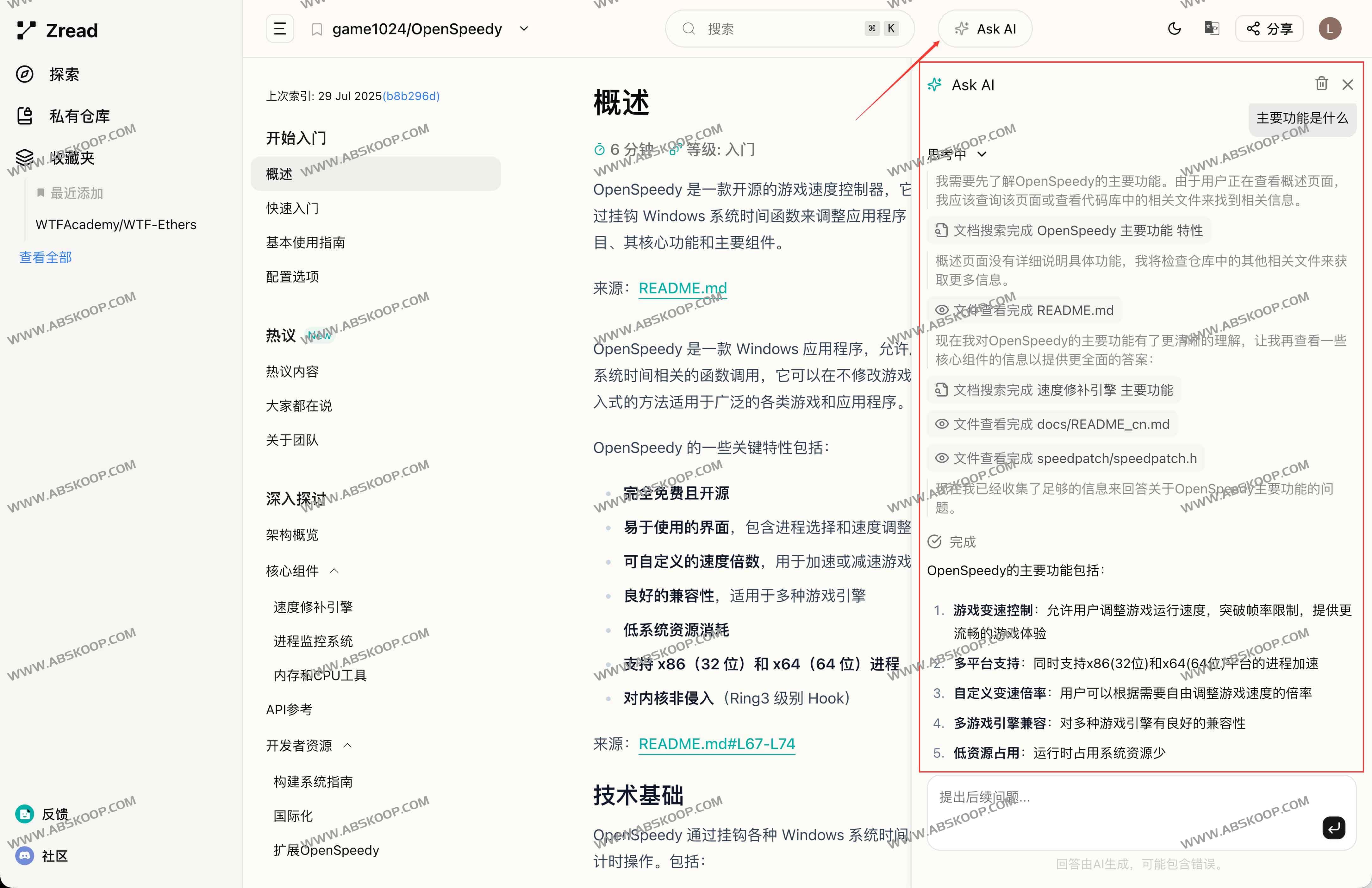The height and width of the screenshot is (888, 1372).
Task: Toggle the sidebar hamburger menu button
Action: (x=280, y=29)
